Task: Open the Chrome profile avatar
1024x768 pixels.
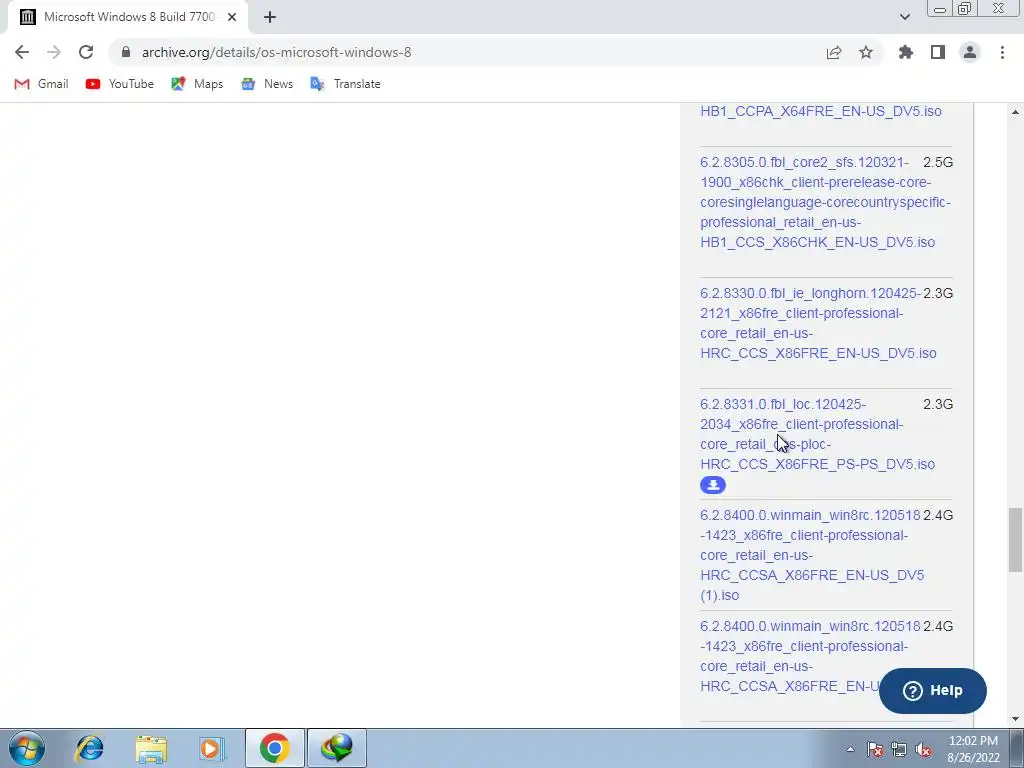Action: tap(970, 52)
